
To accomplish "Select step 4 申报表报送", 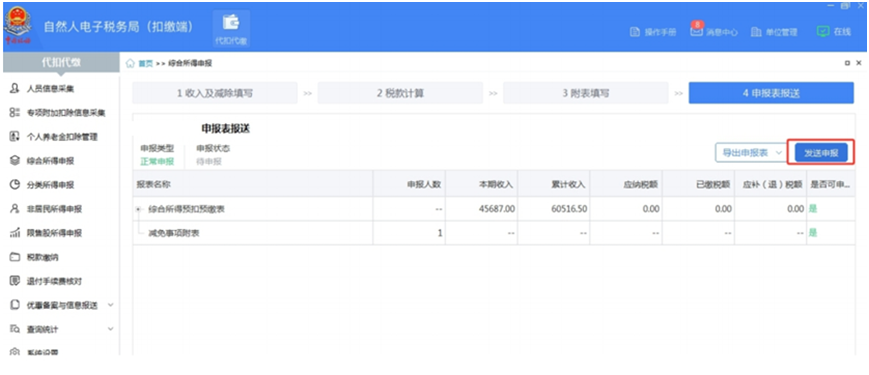I will pyautogui.click(x=771, y=93).
